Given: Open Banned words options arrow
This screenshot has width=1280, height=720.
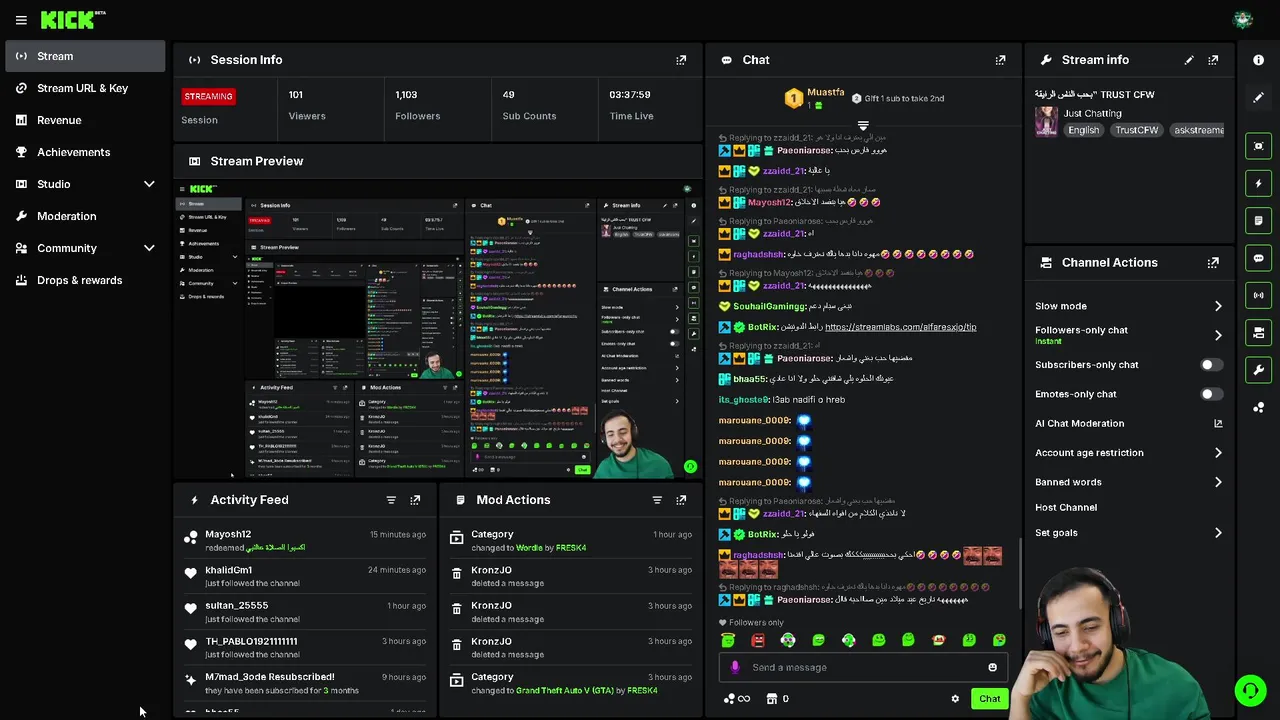Looking at the screenshot, I should click(x=1218, y=482).
